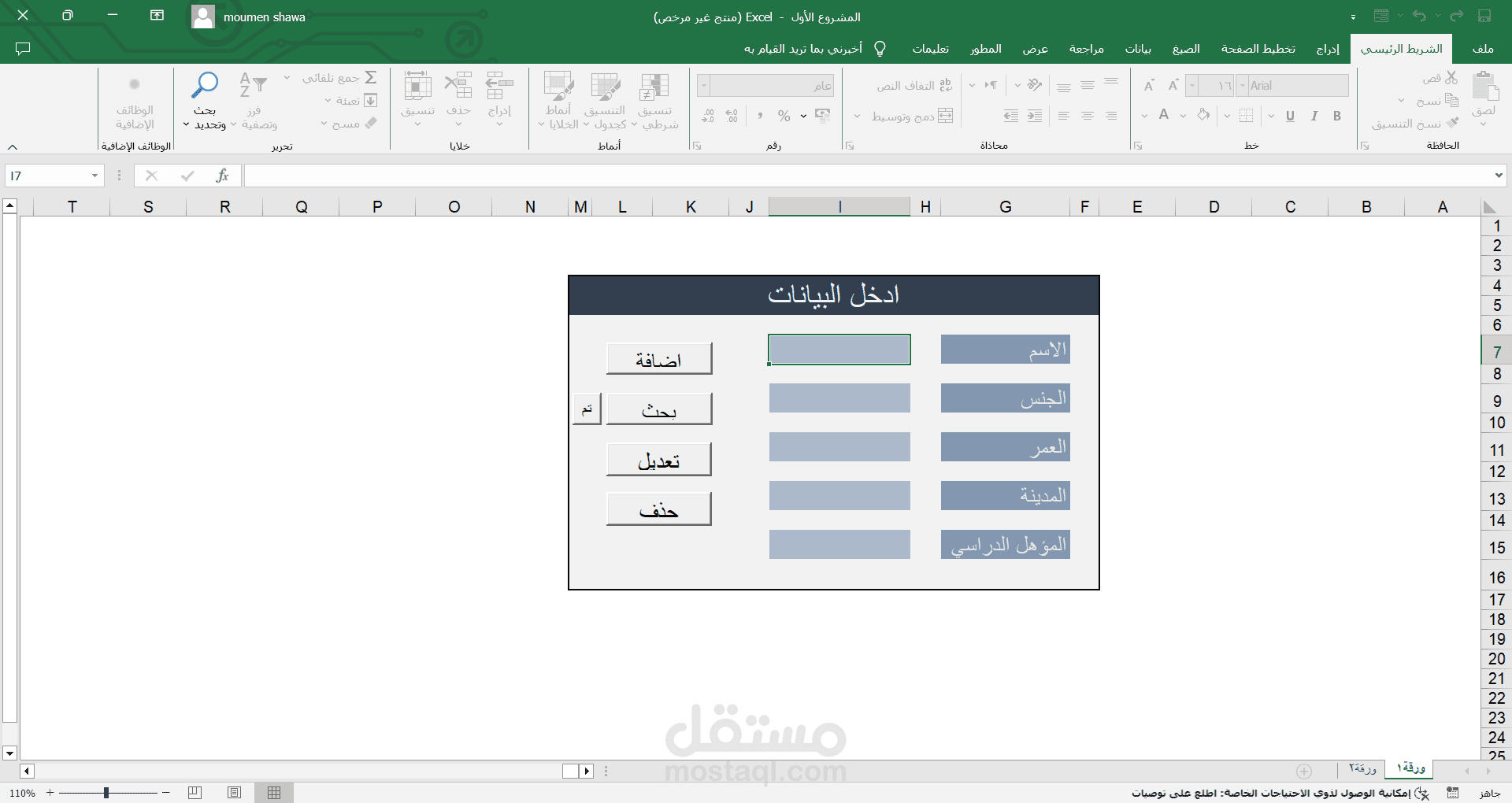Click the accounting number format icon
Viewport: 1512px width, 803px height.
[822, 116]
